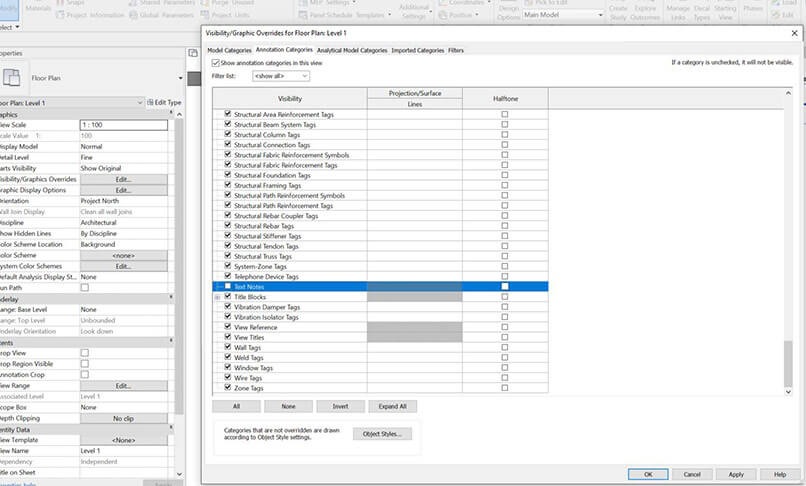This screenshot has height=486, width=806.
Task: Uncheck visibility of Wall Tags
Action: click(228, 347)
